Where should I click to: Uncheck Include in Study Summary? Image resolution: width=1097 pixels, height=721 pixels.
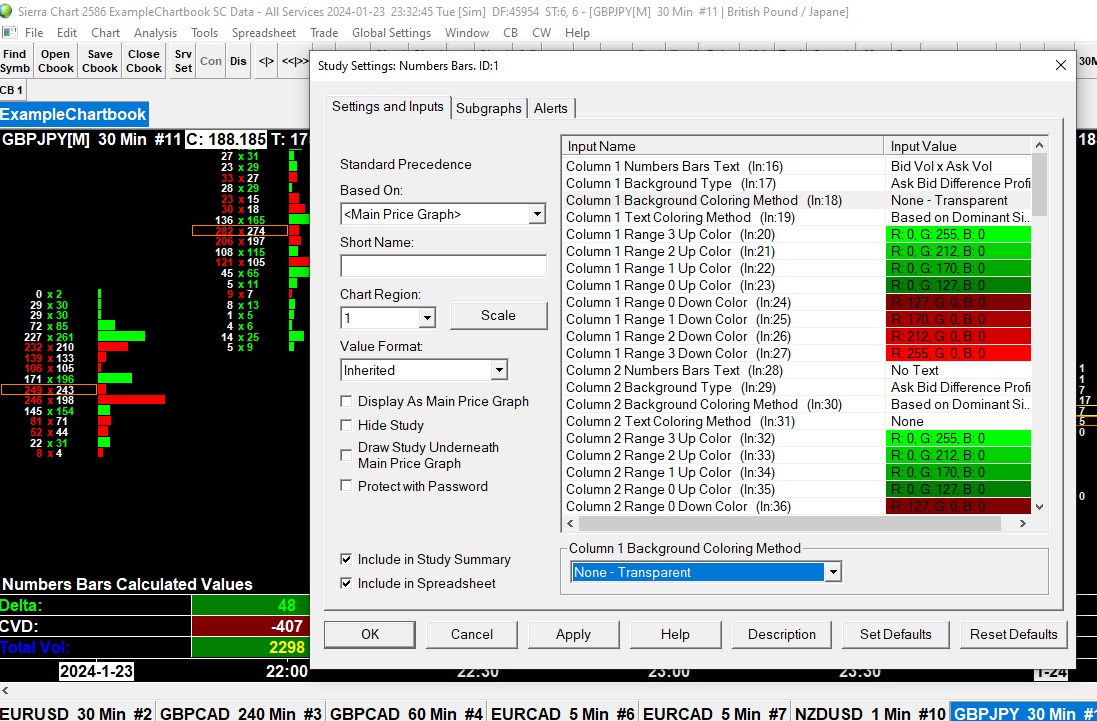coord(346,559)
